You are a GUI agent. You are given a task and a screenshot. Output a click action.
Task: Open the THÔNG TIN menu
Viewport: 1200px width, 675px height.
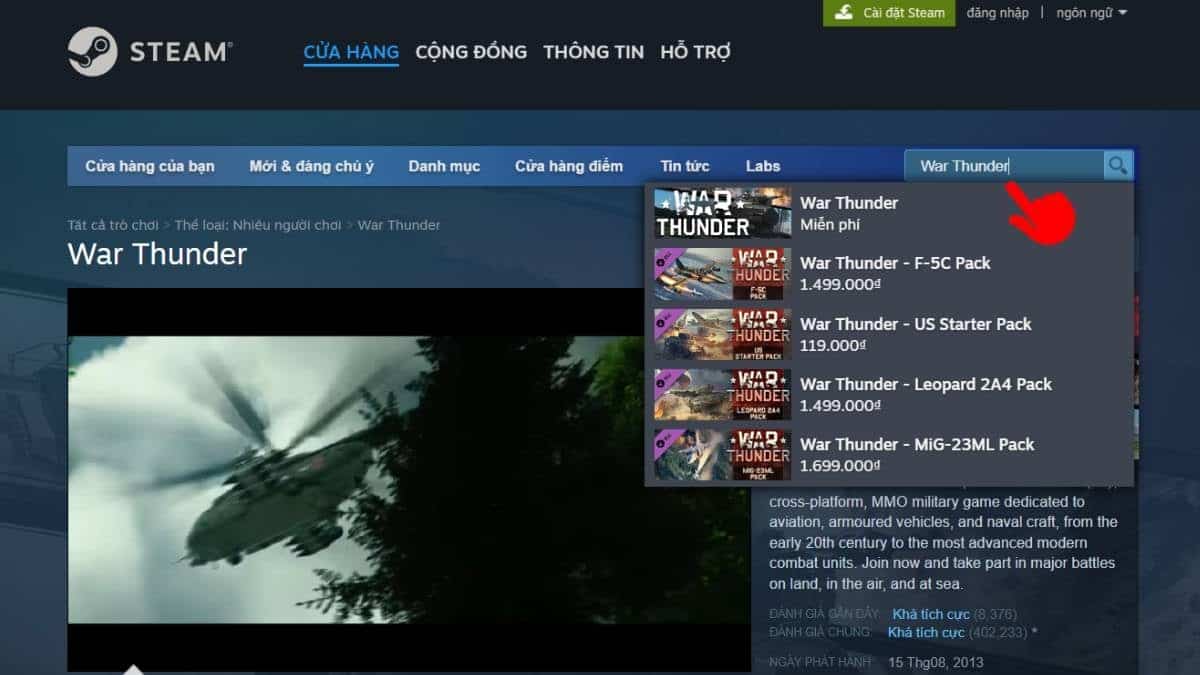tap(593, 52)
